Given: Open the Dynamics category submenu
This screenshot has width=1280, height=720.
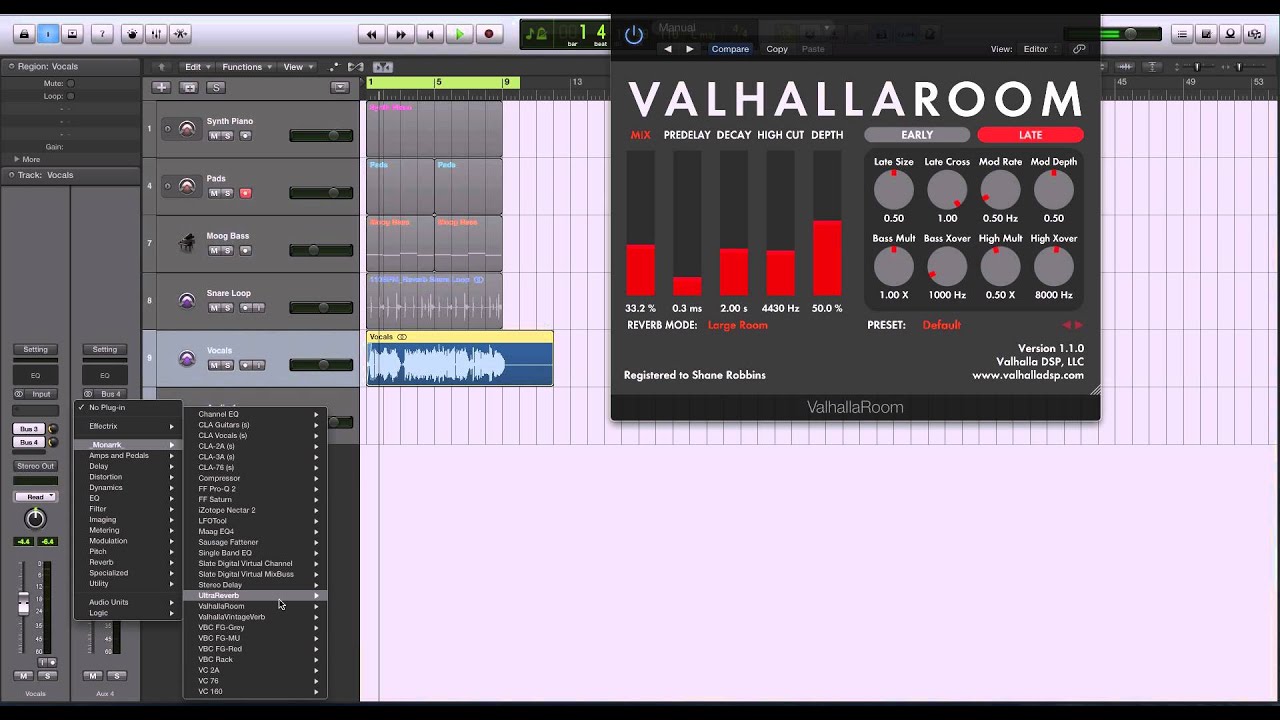Looking at the screenshot, I should tap(128, 487).
